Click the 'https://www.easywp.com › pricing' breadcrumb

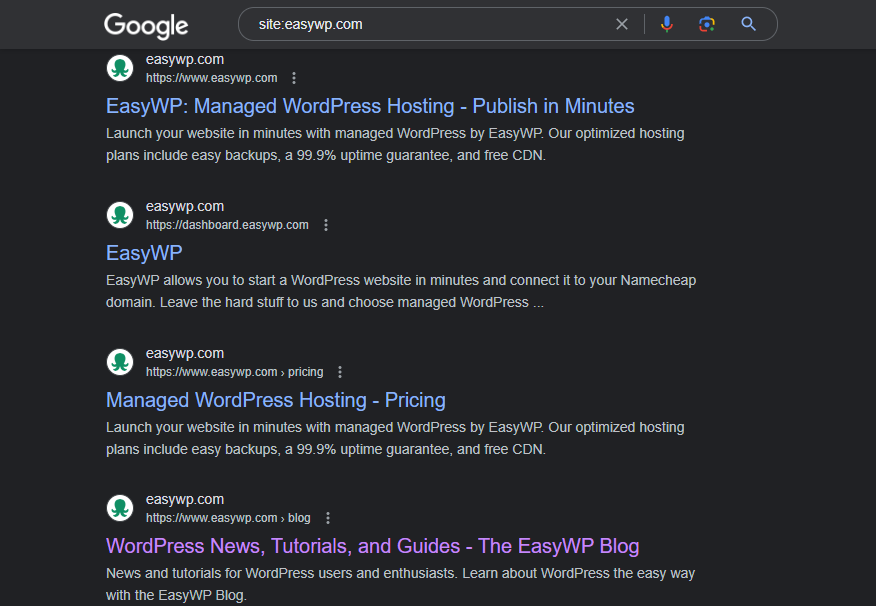[x=235, y=372]
